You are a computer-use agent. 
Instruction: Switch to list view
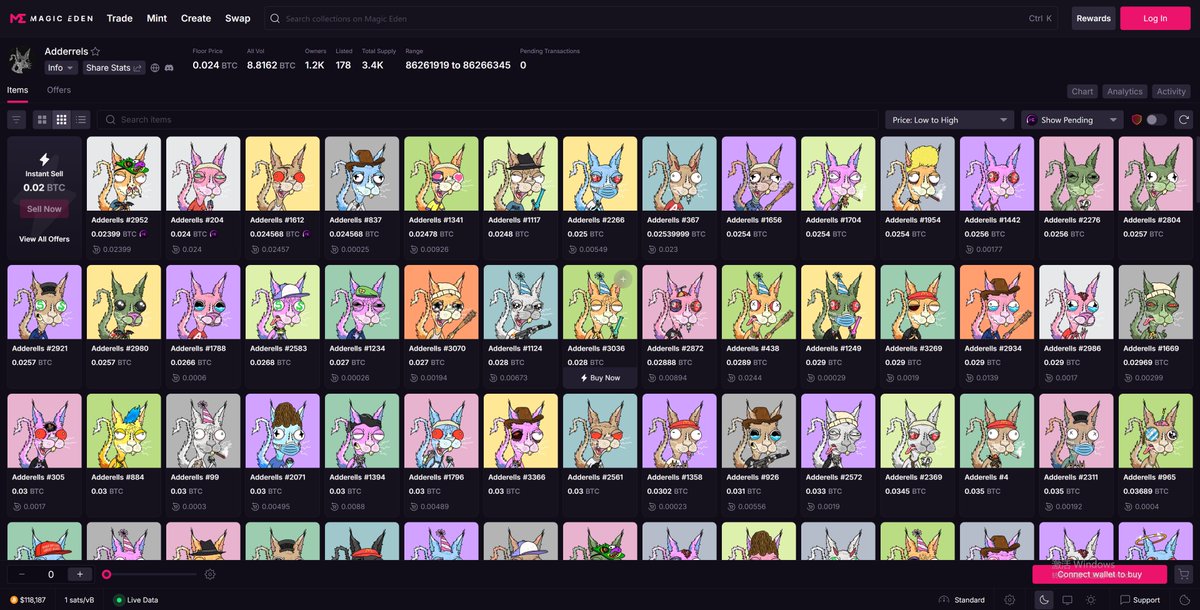tap(81, 119)
